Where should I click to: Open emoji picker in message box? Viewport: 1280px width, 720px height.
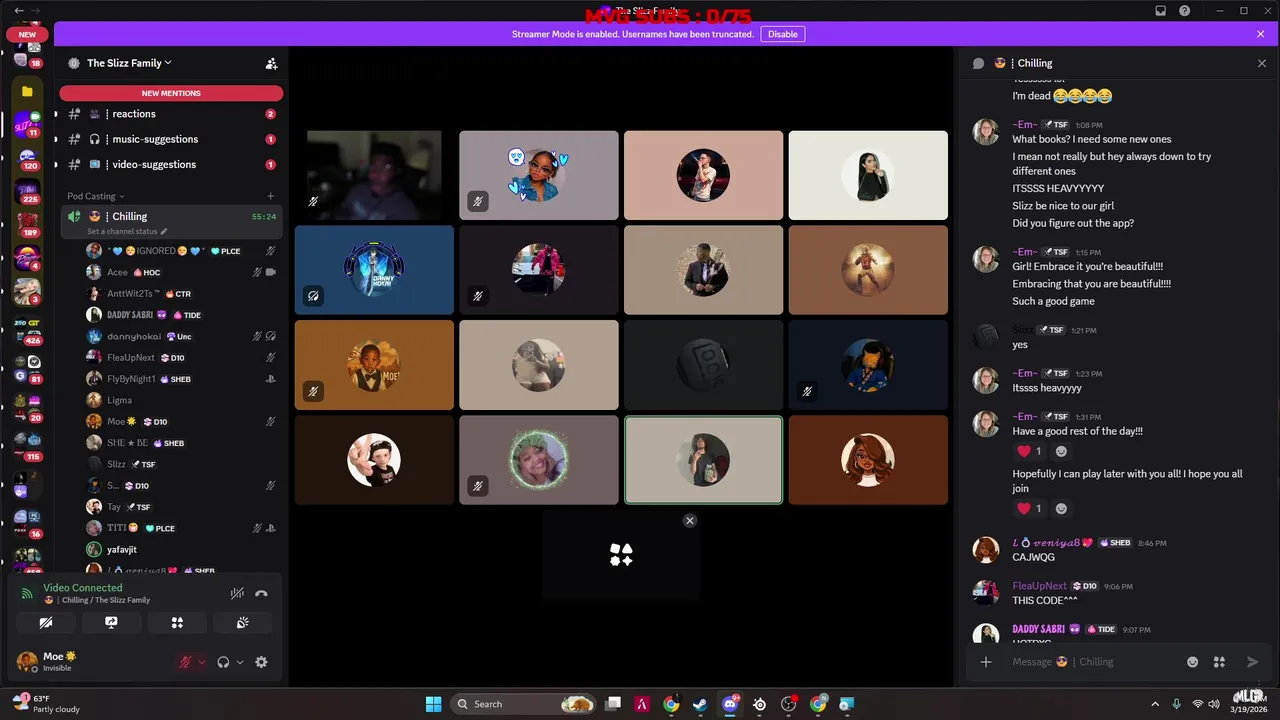click(1192, 662)
